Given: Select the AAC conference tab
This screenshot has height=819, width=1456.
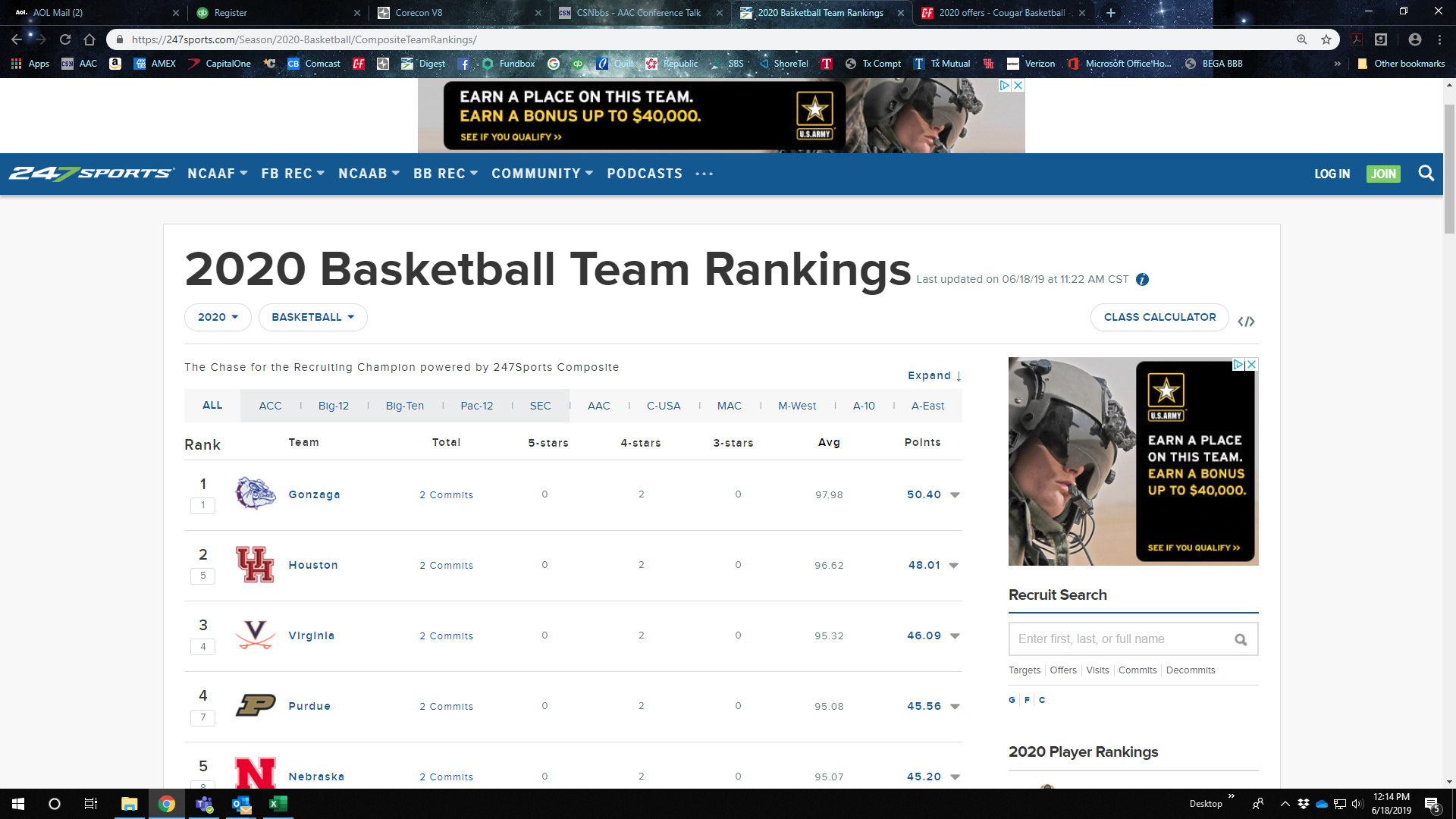Looking at the screenshot, I should [598, 406].
